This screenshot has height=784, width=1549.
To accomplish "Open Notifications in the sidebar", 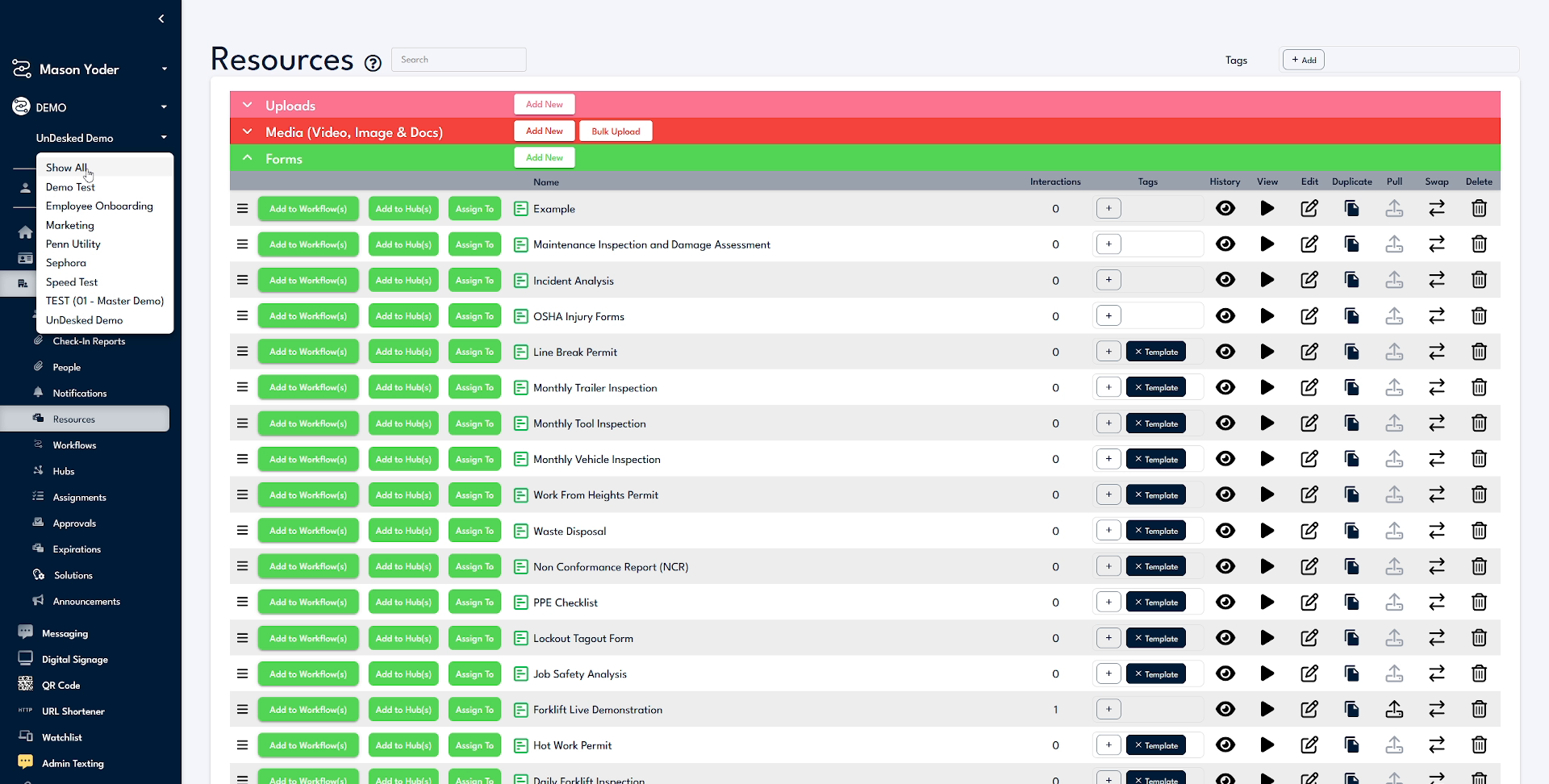I will pos(79,393).
